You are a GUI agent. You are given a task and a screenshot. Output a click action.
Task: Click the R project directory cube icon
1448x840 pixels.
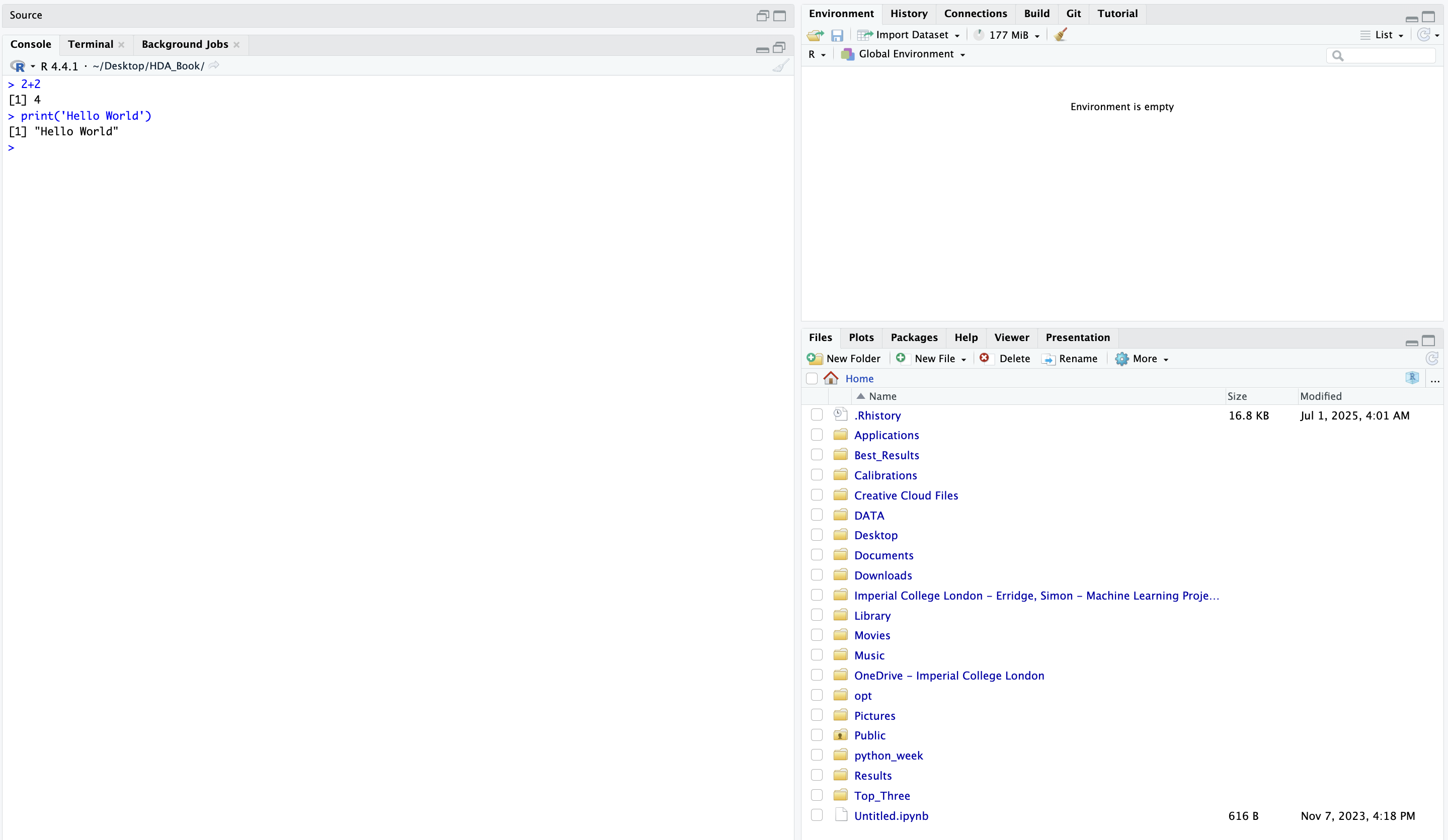(1412, 377)
